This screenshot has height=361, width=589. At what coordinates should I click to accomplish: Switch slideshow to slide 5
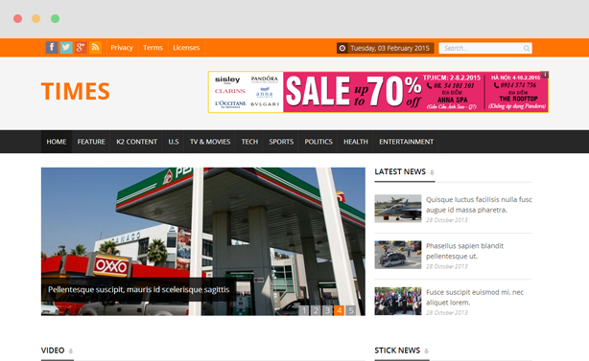(x=351, y=311)
